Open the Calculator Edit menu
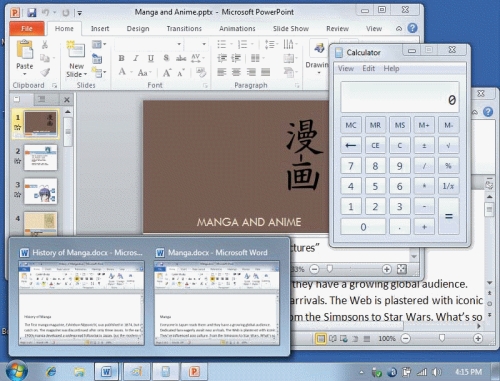The image size is (500, 381). pyautogui.click(x=369, y=68)
